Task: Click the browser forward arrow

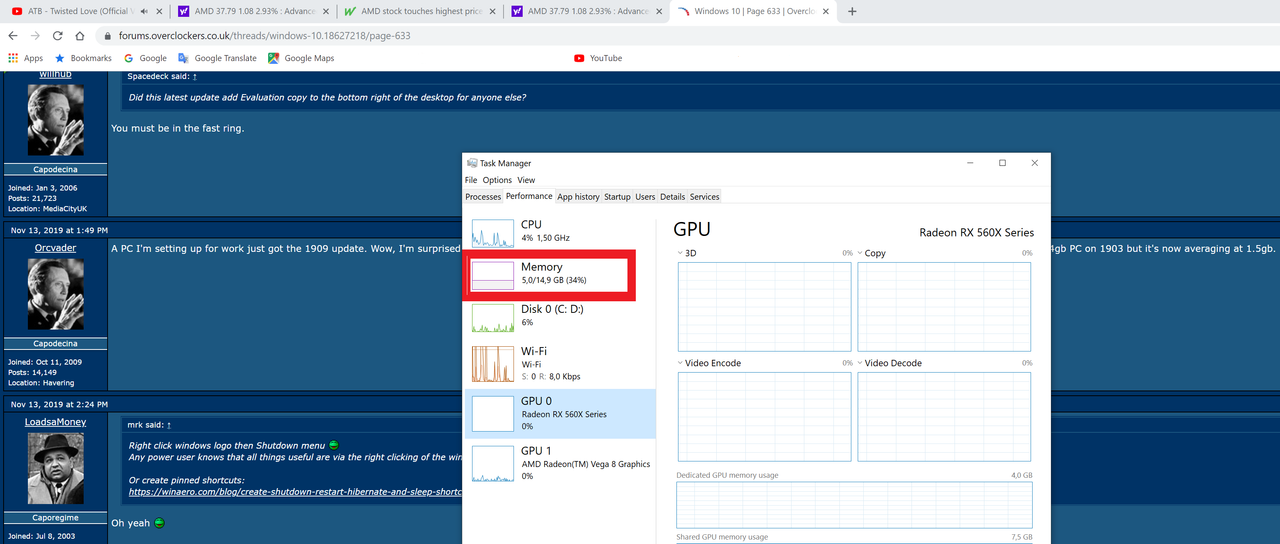Action: pos(35,35)
